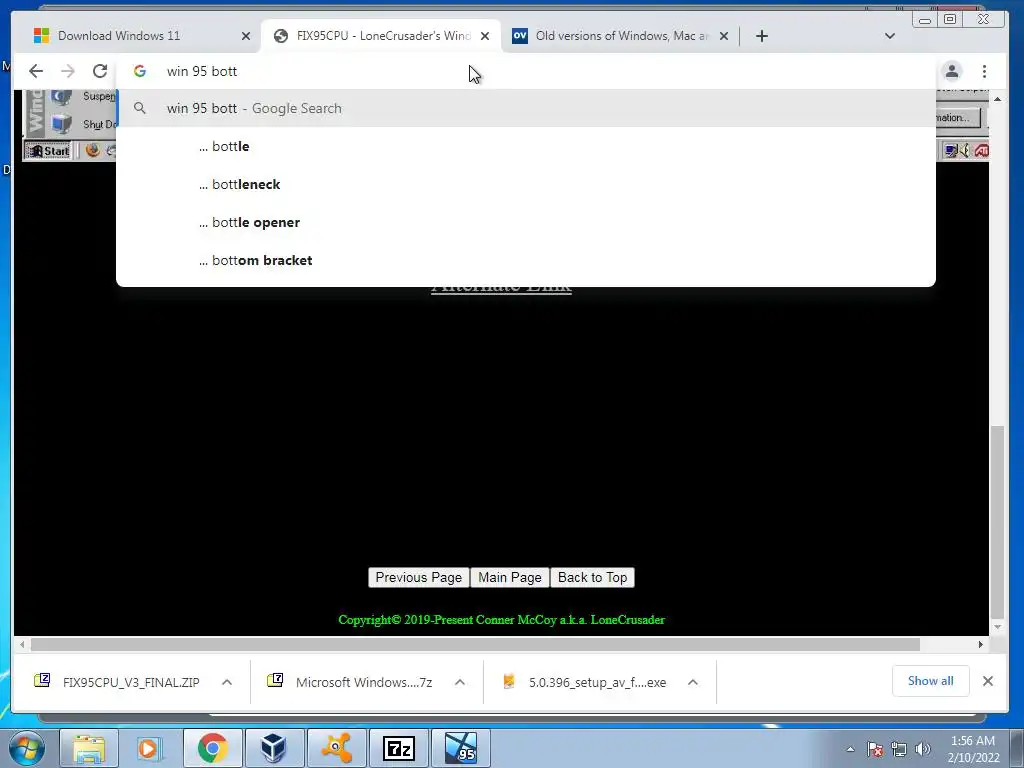Open VirtualBox from the taskbar
The width and height of the screenshot is (1024, 768).
(274, 748)
